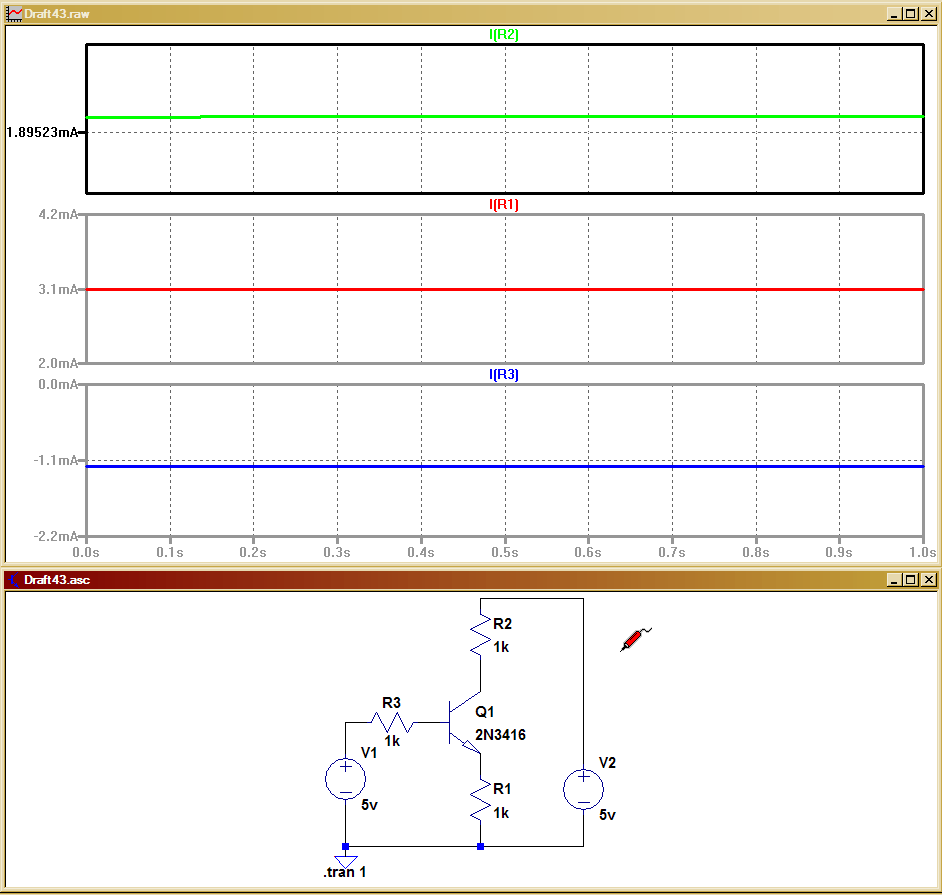The width and height of the screenshot is (942, 895).
Task: Select resistor R2 symbol in schematic
Action: coord(481,636)
